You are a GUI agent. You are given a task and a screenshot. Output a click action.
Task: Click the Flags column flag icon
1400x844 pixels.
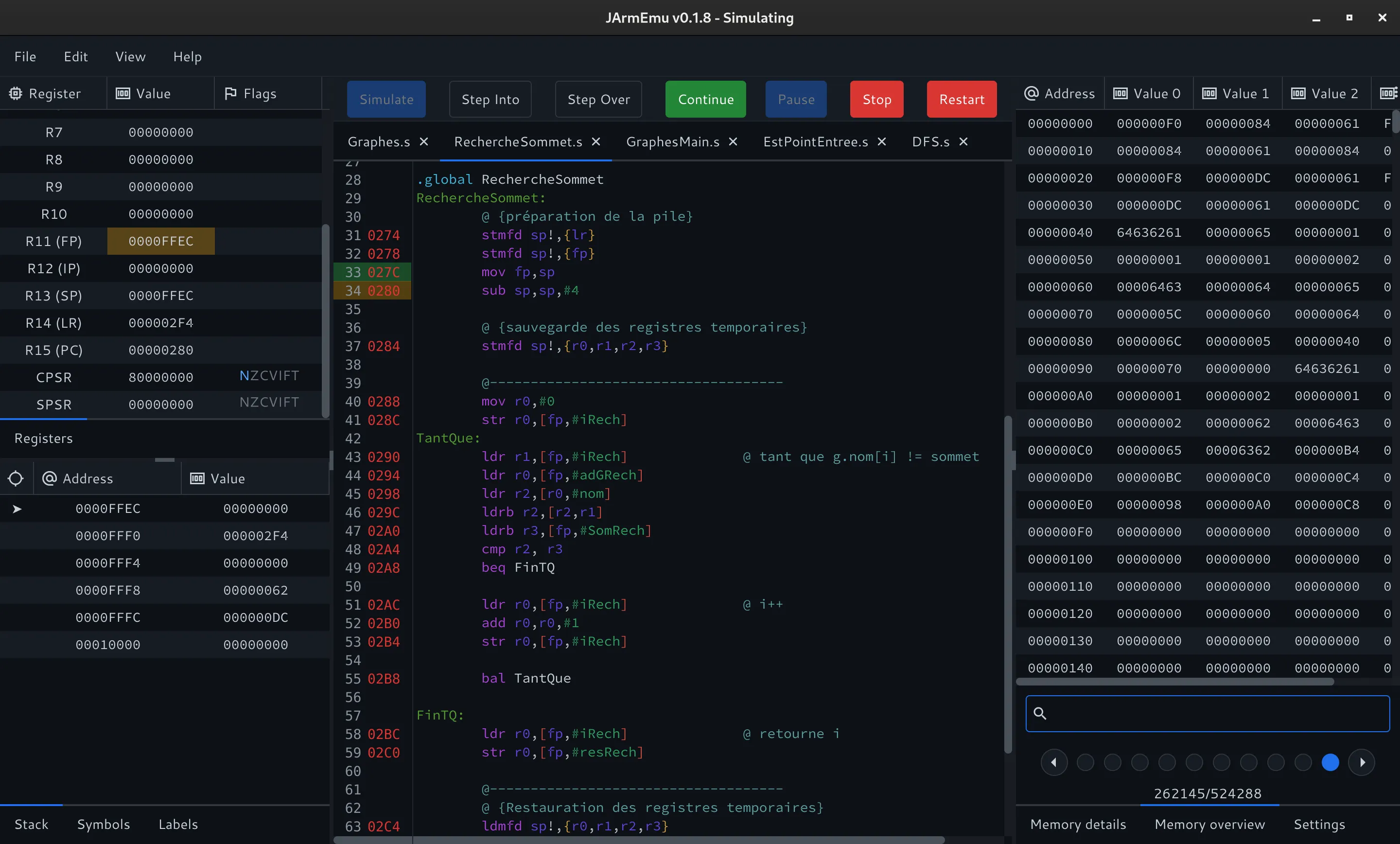pos(230,93)
